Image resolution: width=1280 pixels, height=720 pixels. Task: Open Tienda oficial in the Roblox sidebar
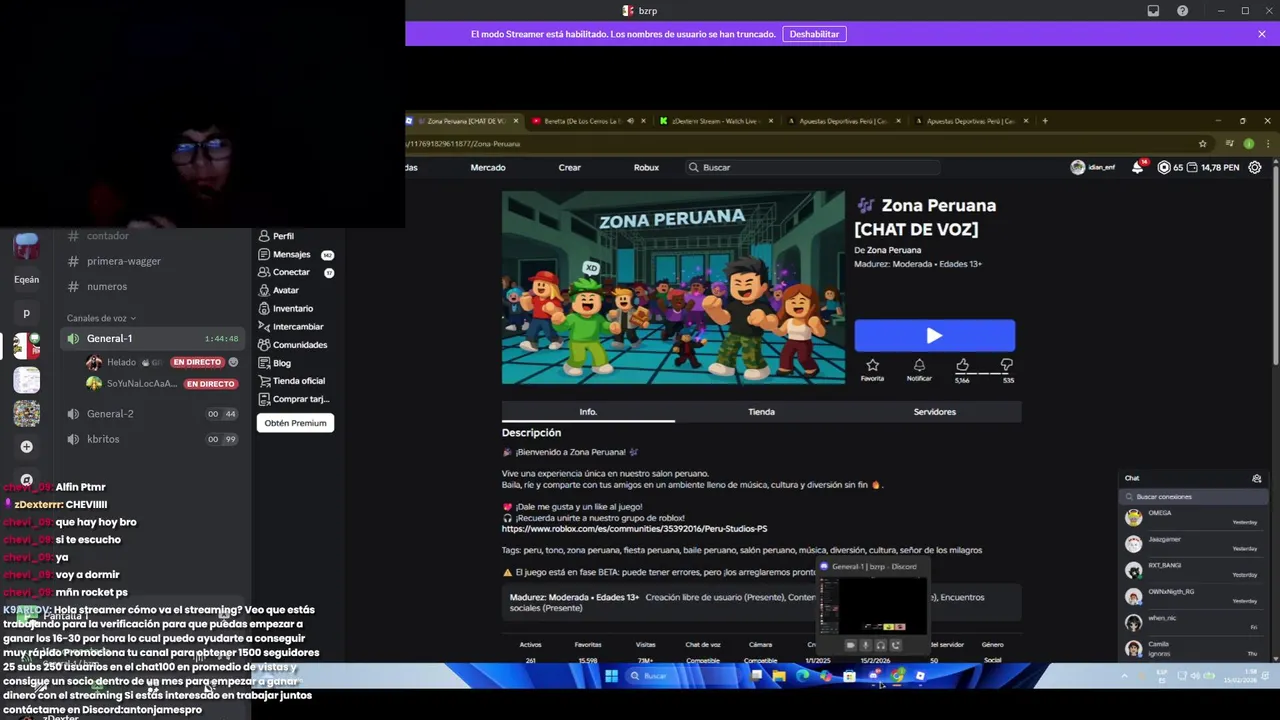click(x=291, y=381)
